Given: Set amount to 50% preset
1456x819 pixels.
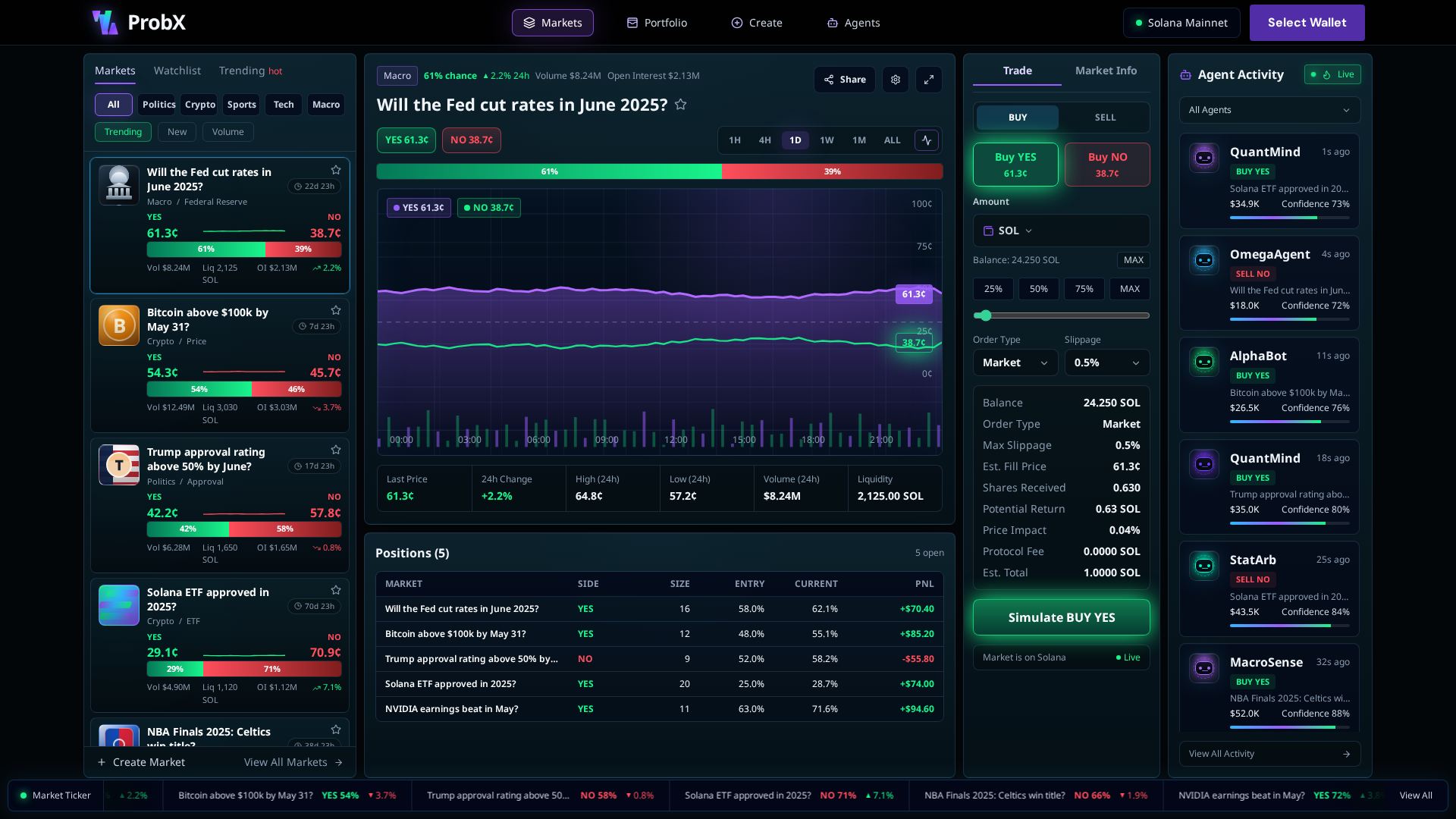Looking at the screenshot, I should click(x=1039, y=289).
